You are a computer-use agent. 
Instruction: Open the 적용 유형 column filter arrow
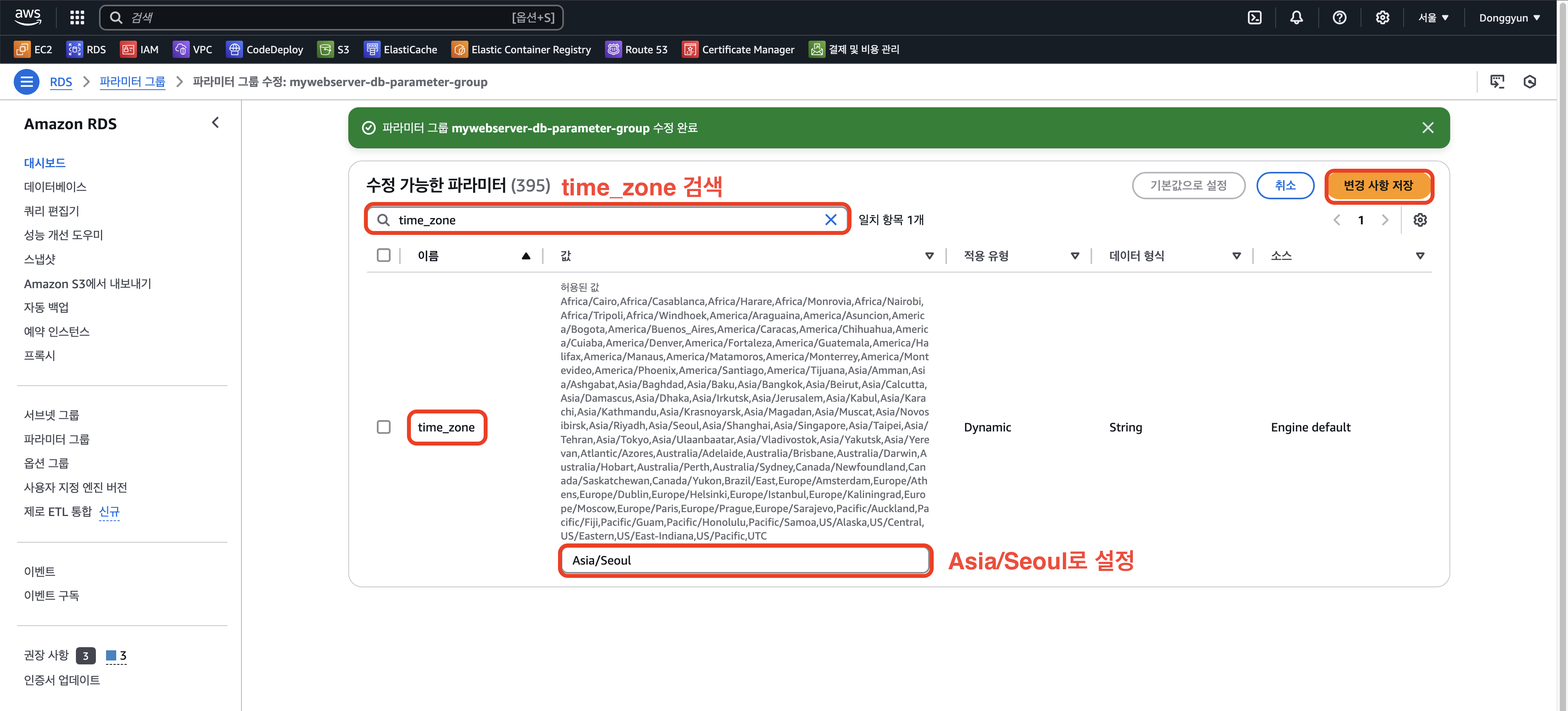click(1074, 256)
